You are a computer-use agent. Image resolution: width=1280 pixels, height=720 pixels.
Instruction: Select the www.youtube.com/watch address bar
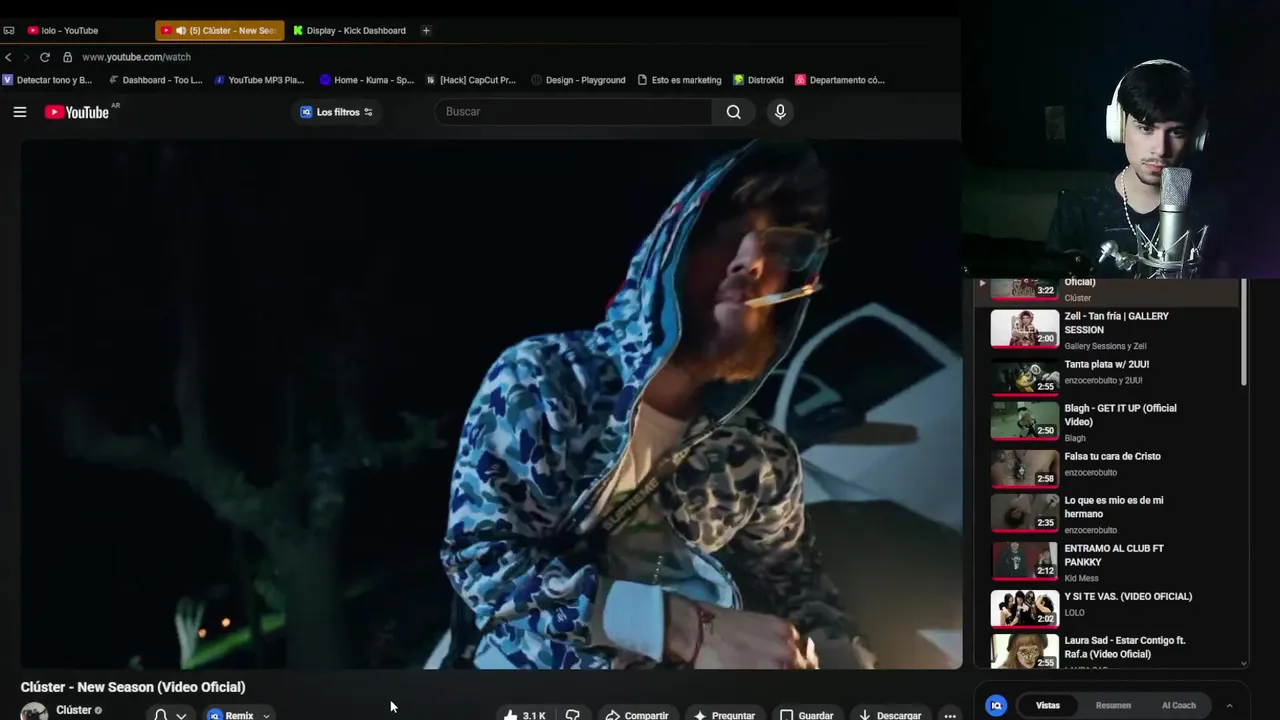click(x=136, y=57)
